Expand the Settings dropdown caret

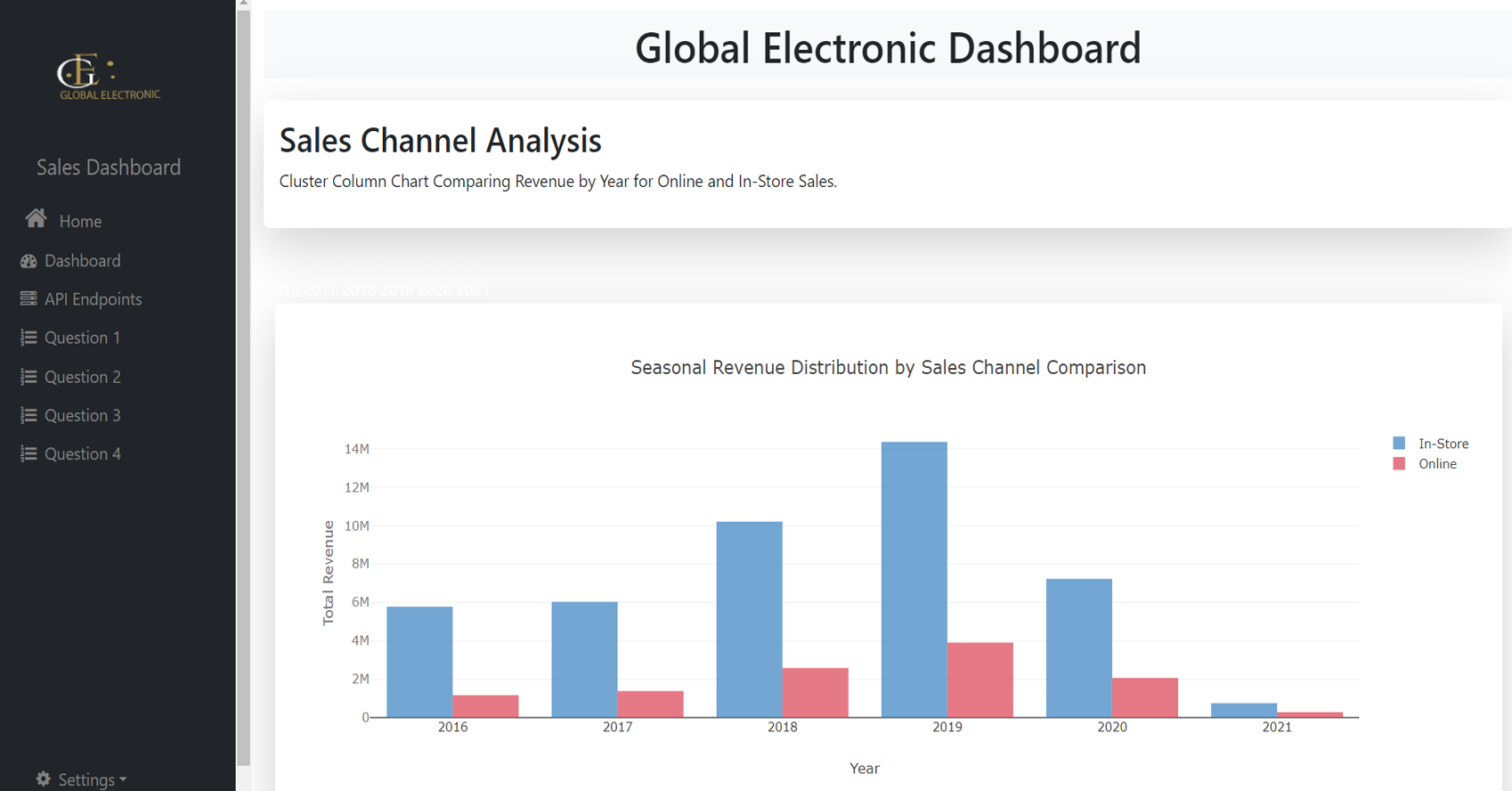click(123, 779)
